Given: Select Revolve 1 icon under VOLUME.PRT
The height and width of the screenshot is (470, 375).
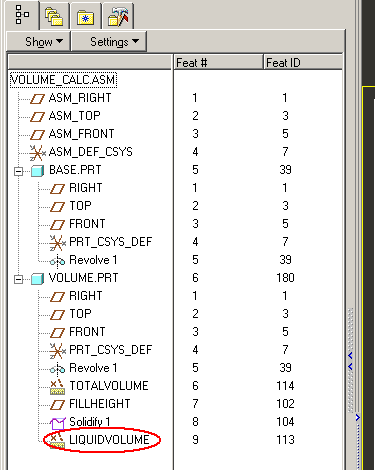Looking at the screenshot, I should tap(57, 369).
